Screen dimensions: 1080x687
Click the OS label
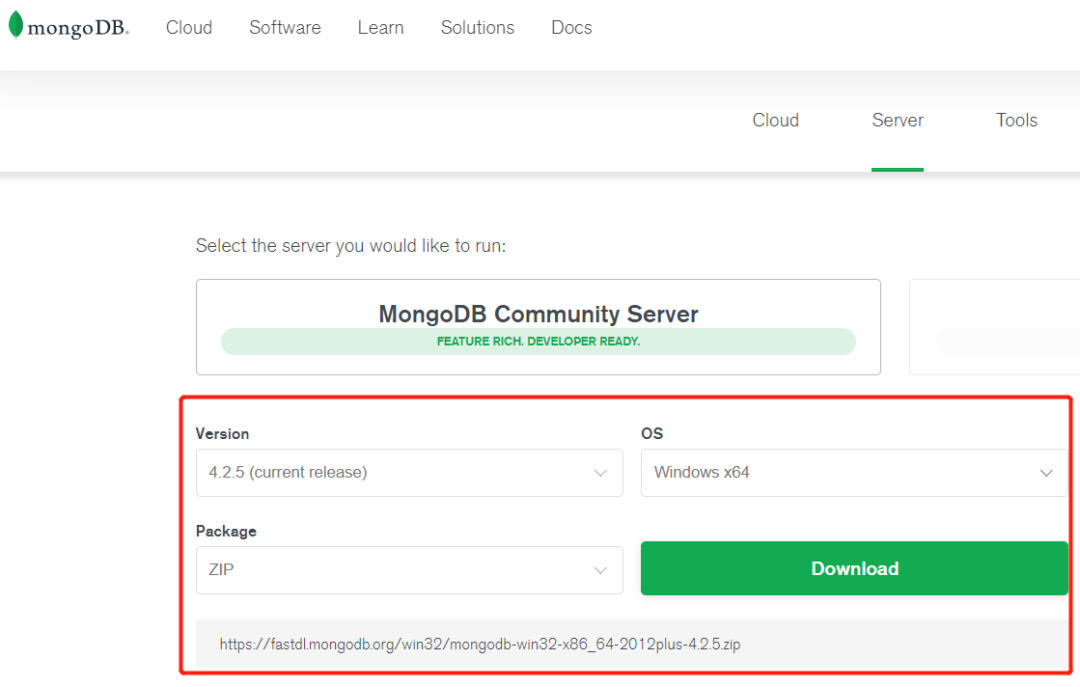click(x=652, y=433)
